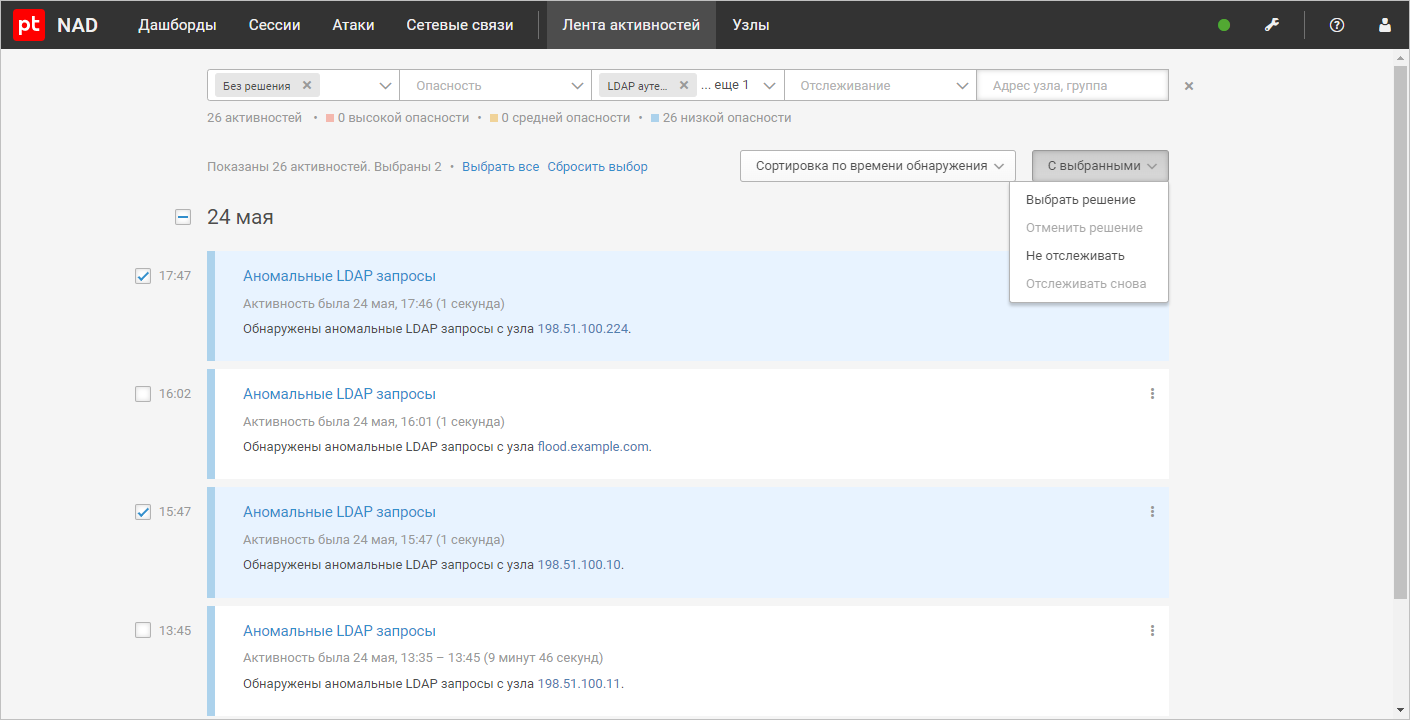The height and width of the screenshot is (720, 1410).
Task: Remove the 'Без решения' filter tag
Action: [307, 86]
